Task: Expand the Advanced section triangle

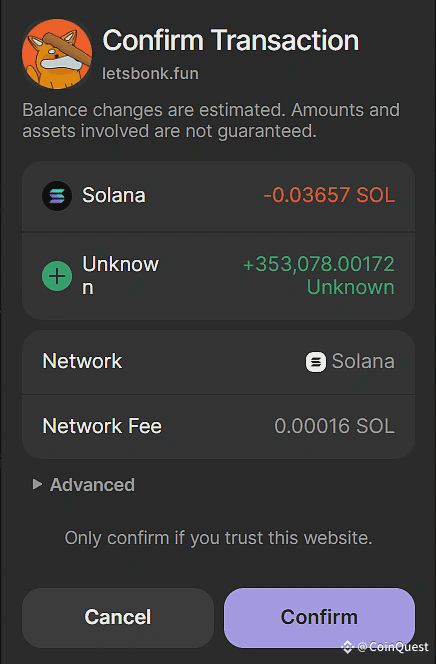Action: (37, 484)
